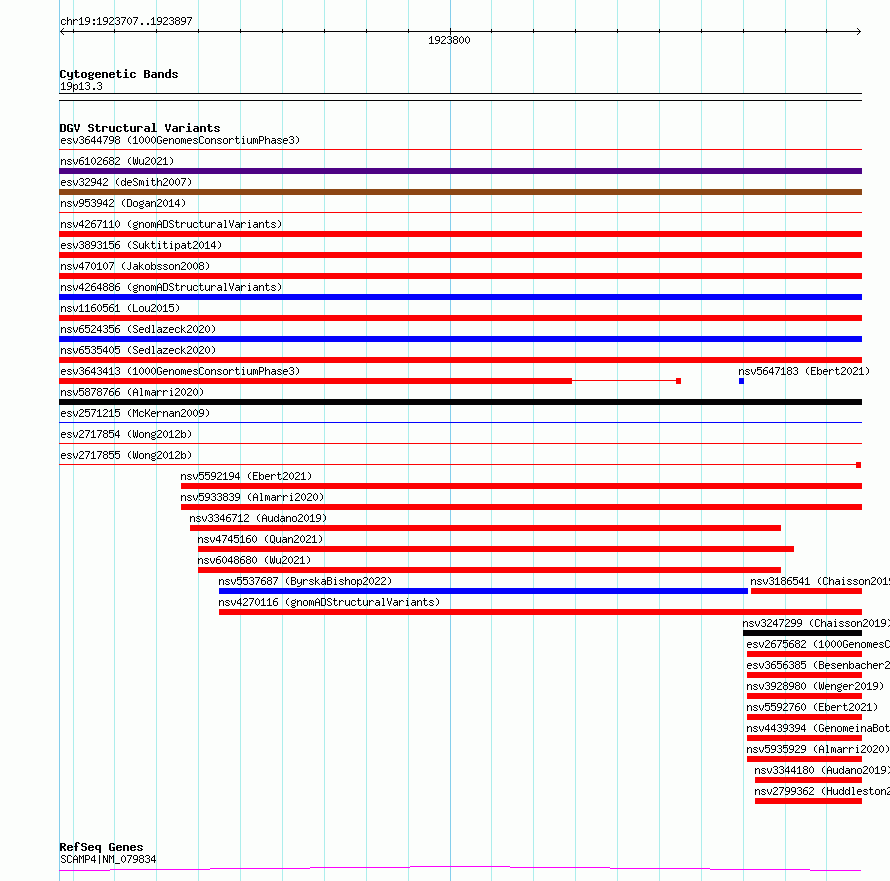The image size is (890, 881).
Task: Select nsv5933839 (Almarri2020) label
Action: 252,497
